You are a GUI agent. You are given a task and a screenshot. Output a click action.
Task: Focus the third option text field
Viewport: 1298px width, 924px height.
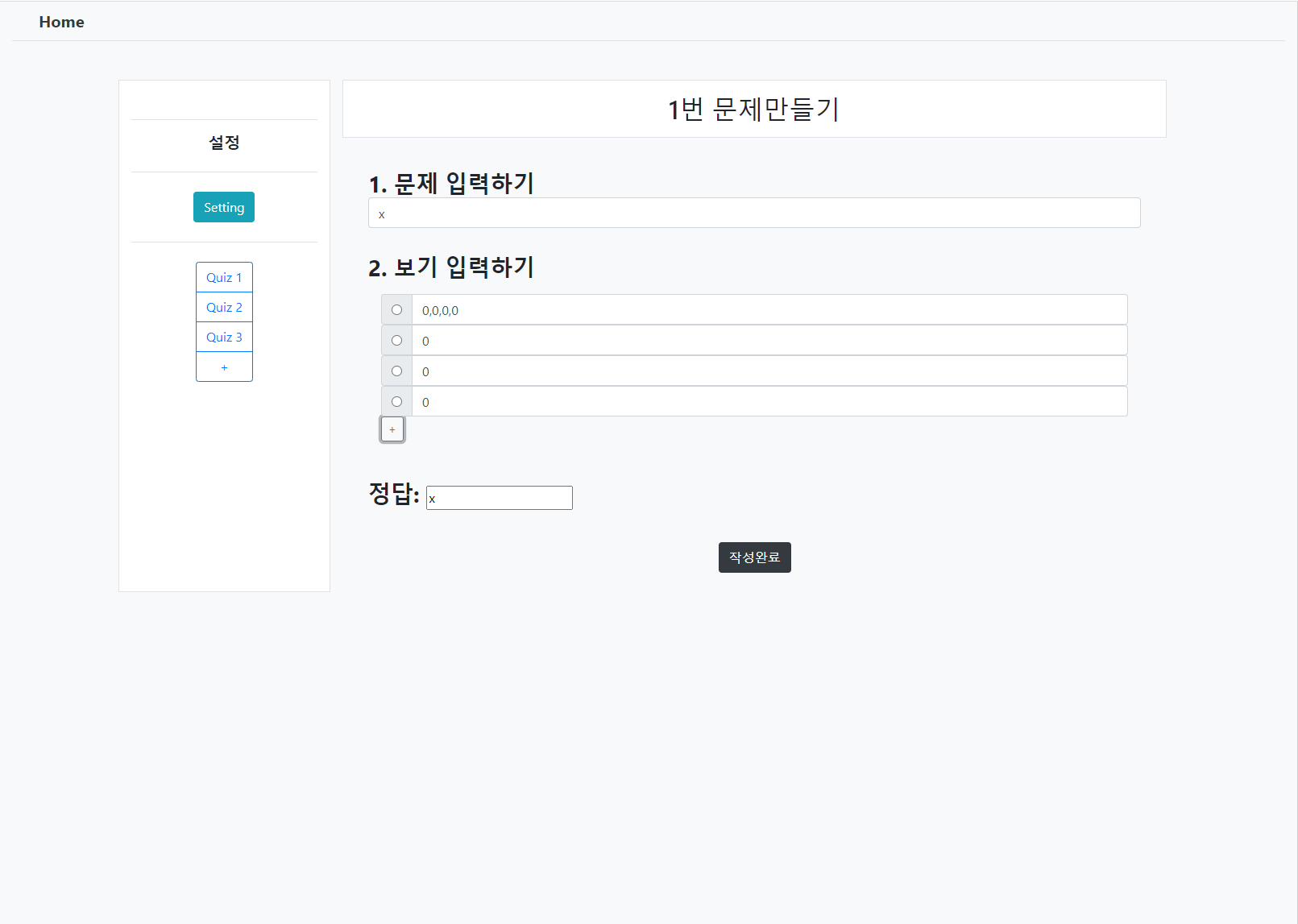(769, 371)
